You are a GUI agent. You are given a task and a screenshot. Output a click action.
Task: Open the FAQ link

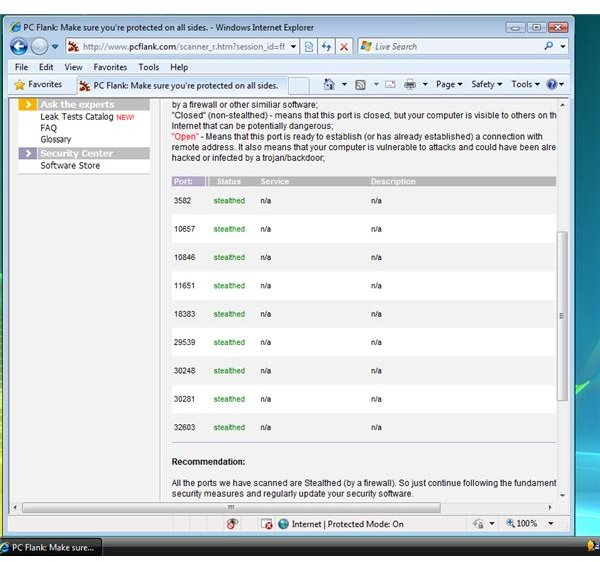click(x=49, y=128)
